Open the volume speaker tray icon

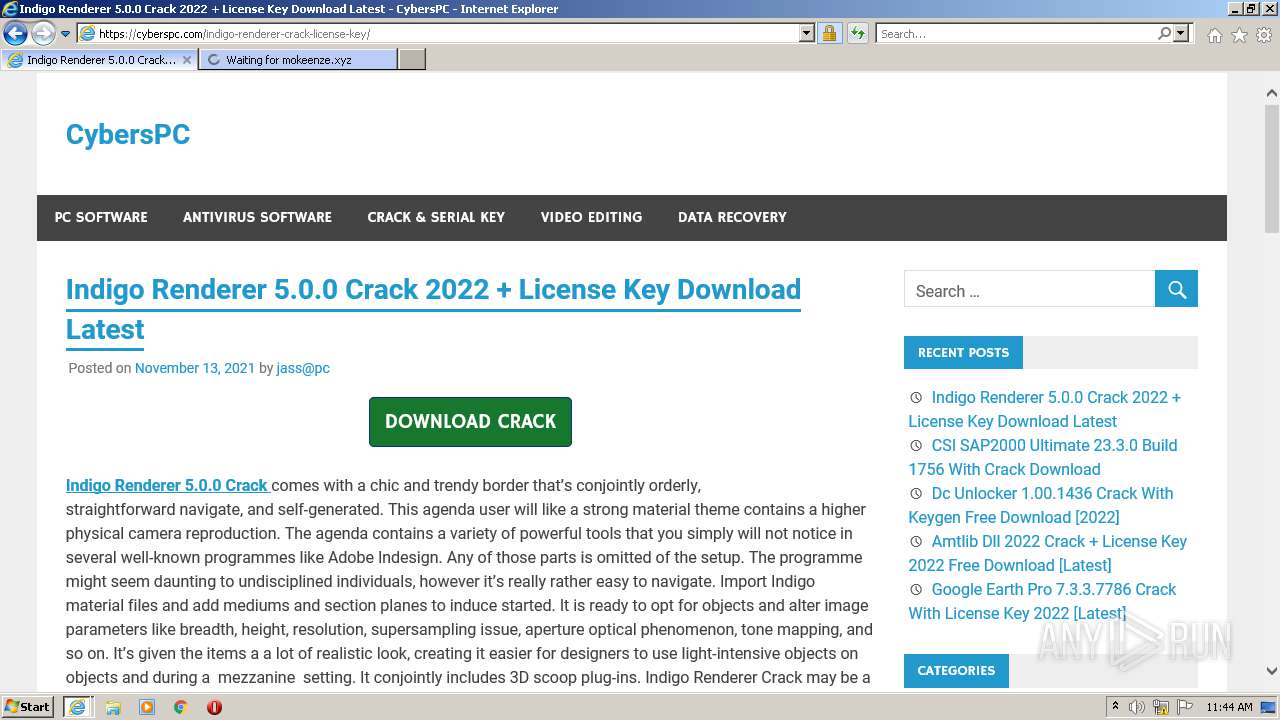(x=1137, y=707)
